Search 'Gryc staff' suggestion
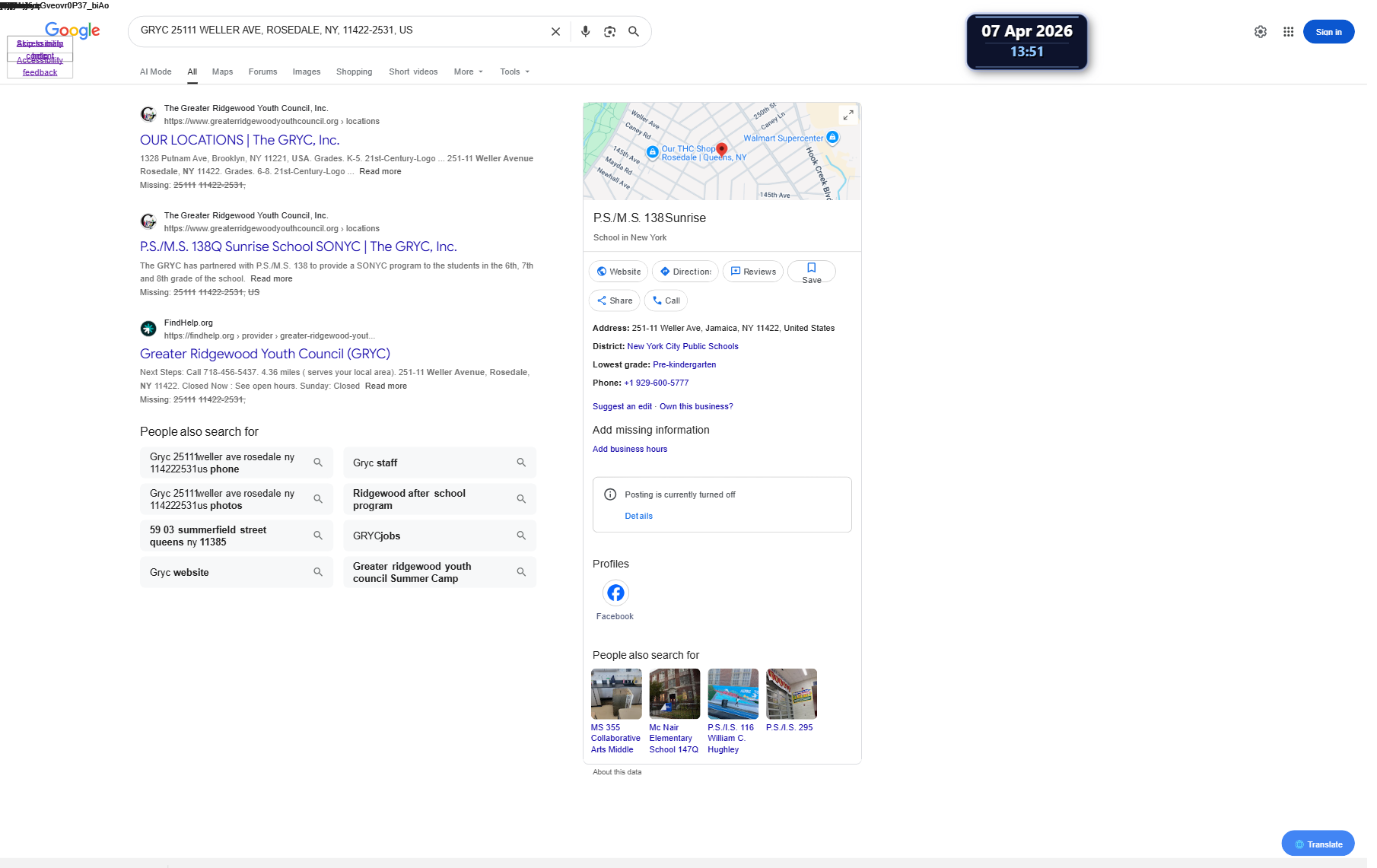Viewport: 1377px width, 868px height. pos(440,463)
